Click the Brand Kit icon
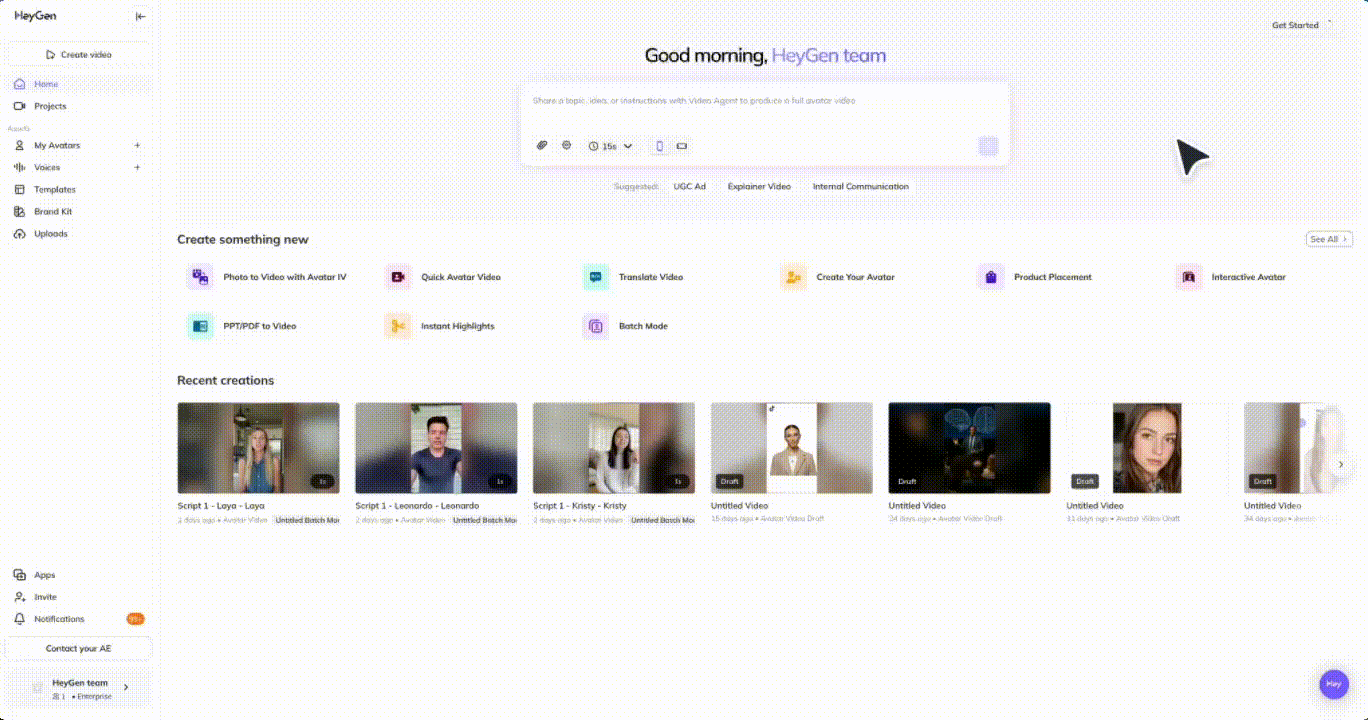The width and height of the screenshot is (1368, 720). point(19,212)
